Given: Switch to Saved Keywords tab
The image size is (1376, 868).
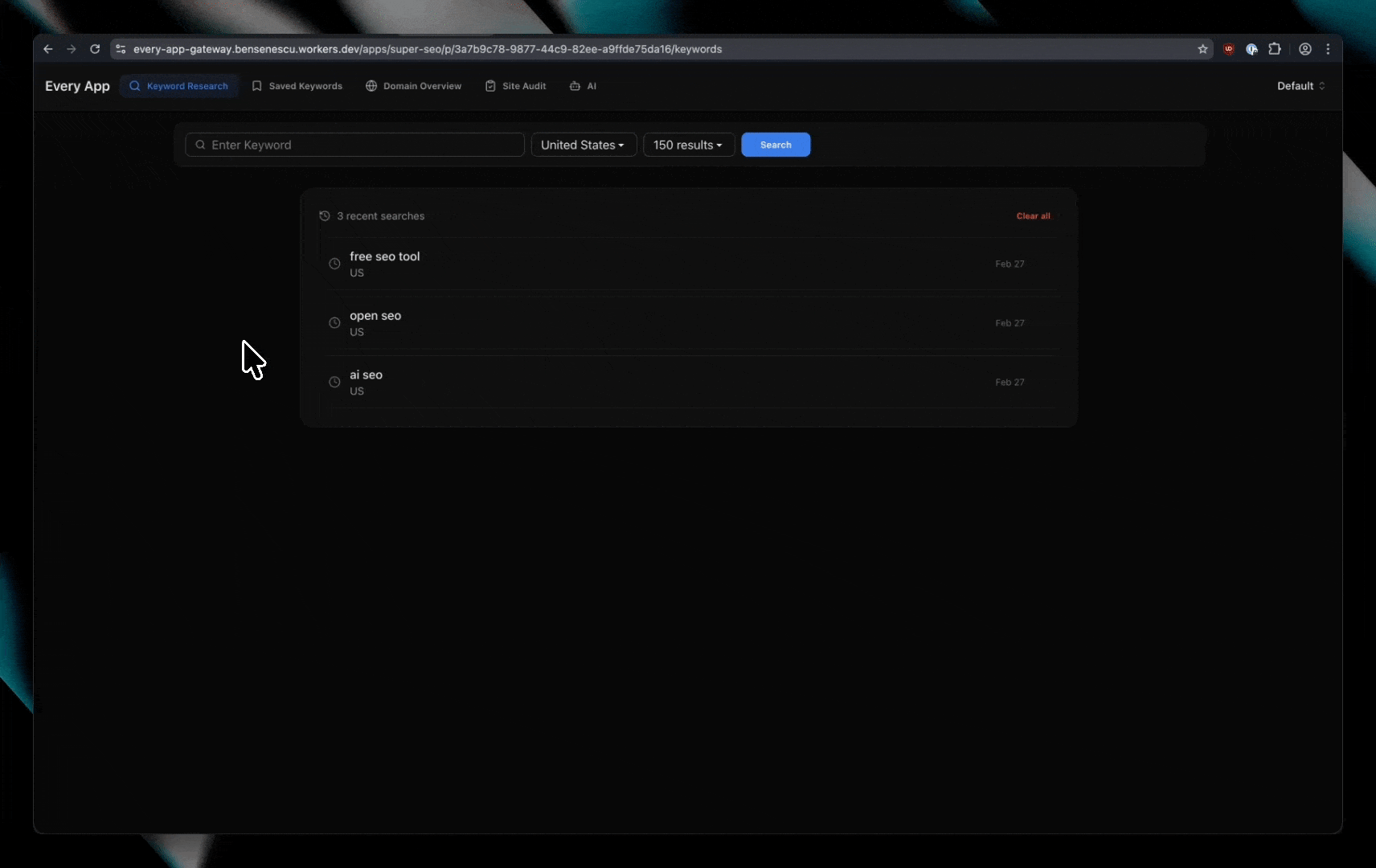Looking at the screenshot, I should [x=297, y=86].
